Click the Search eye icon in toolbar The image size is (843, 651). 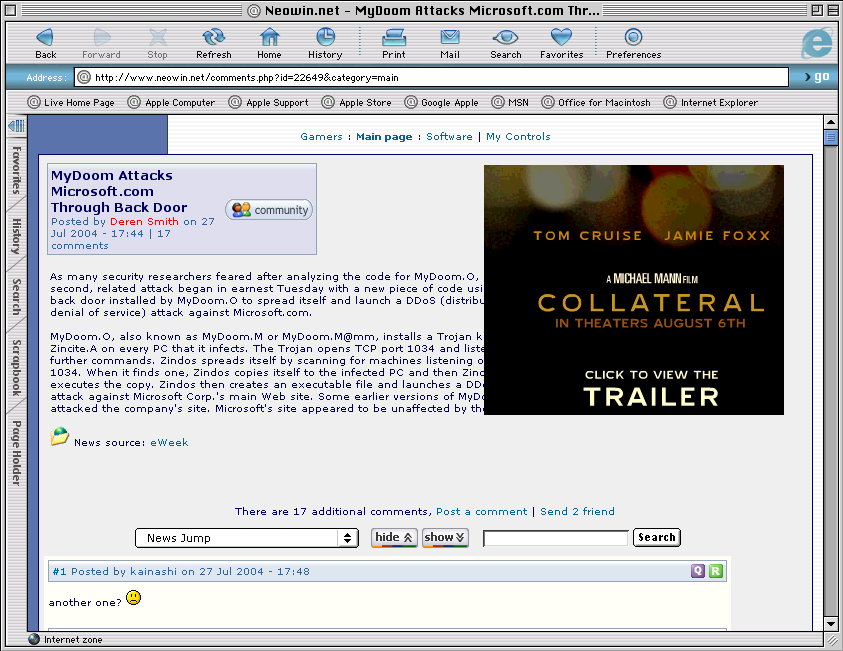[505, 37]
